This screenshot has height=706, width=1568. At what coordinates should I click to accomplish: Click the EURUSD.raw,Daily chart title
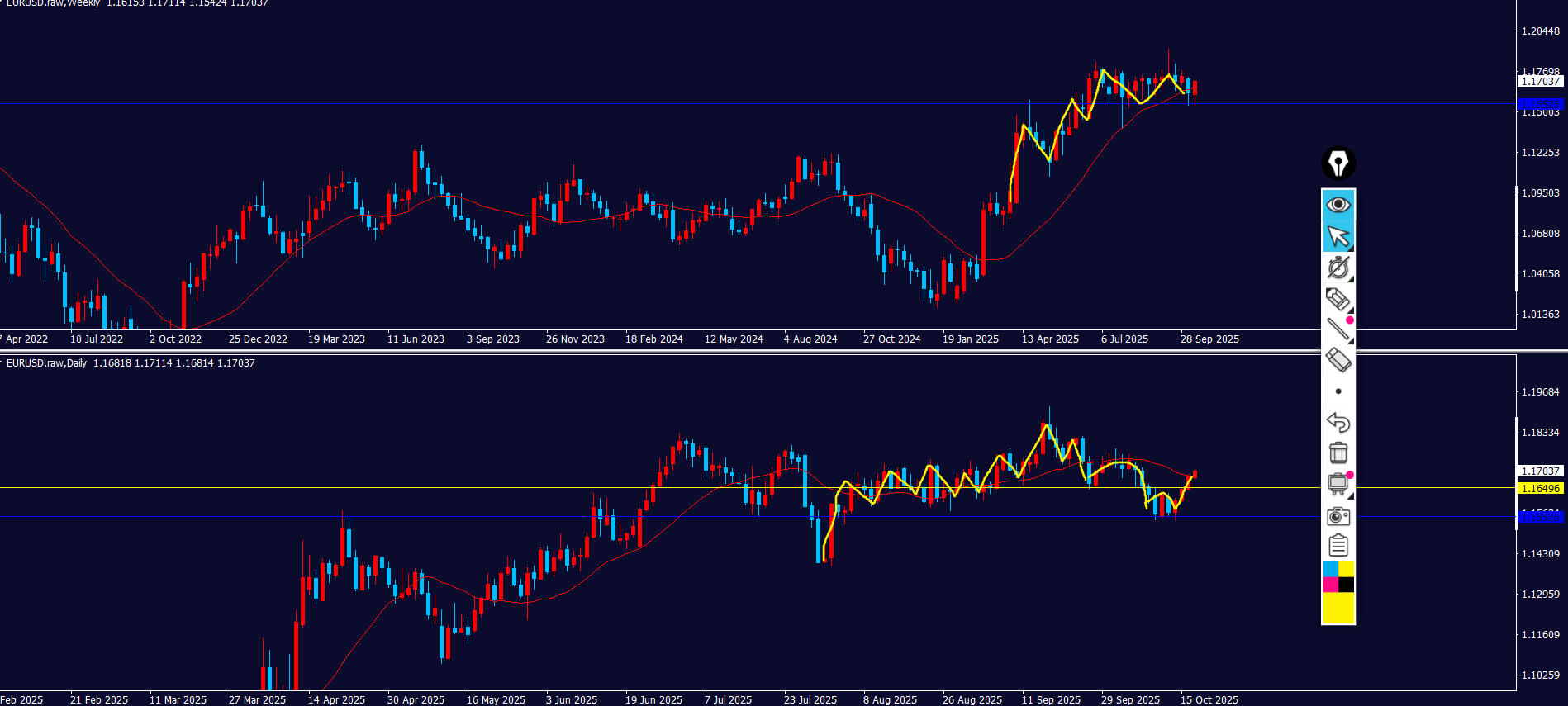click(46, 363)
